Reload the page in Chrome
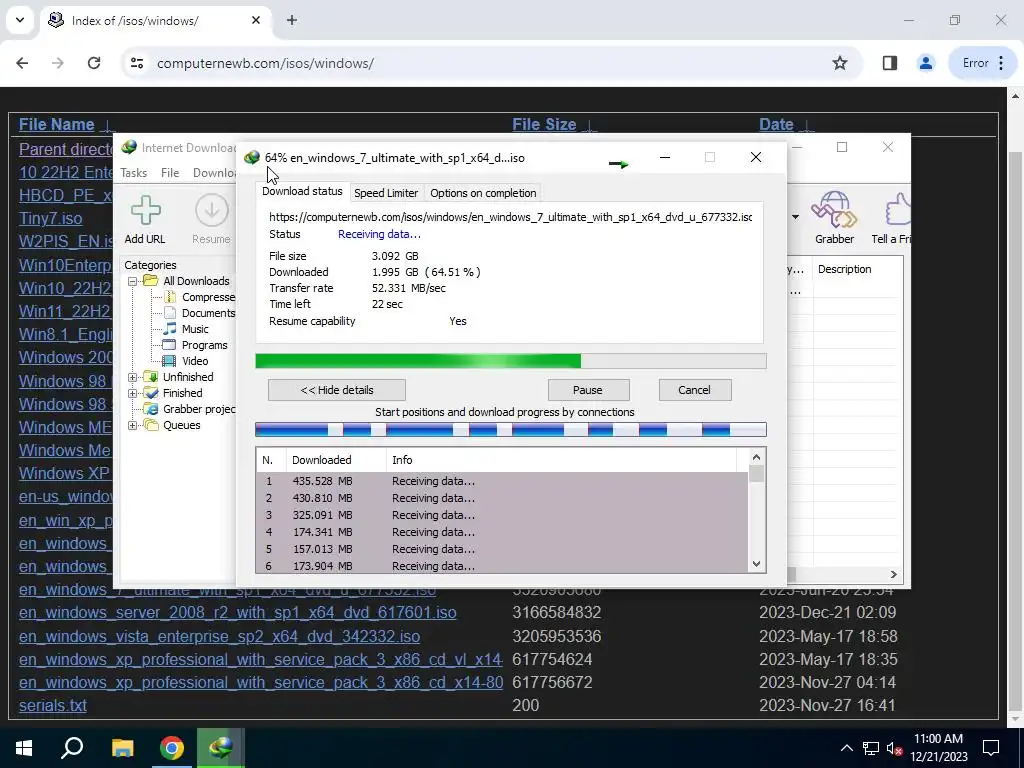Viewport: 1024px width, 768px height. 94,63
